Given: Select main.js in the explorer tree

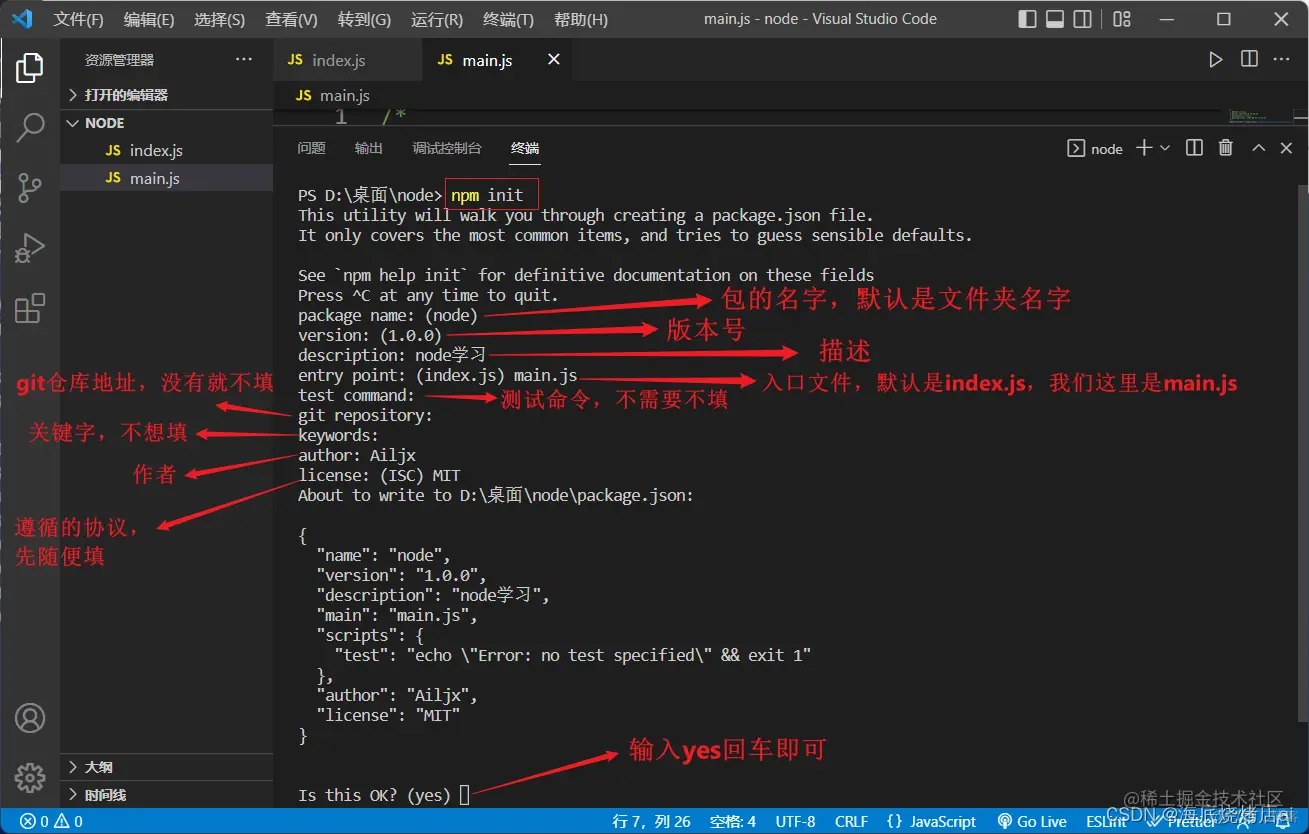Looking at the screenshot, I should [x=166, y=178].
